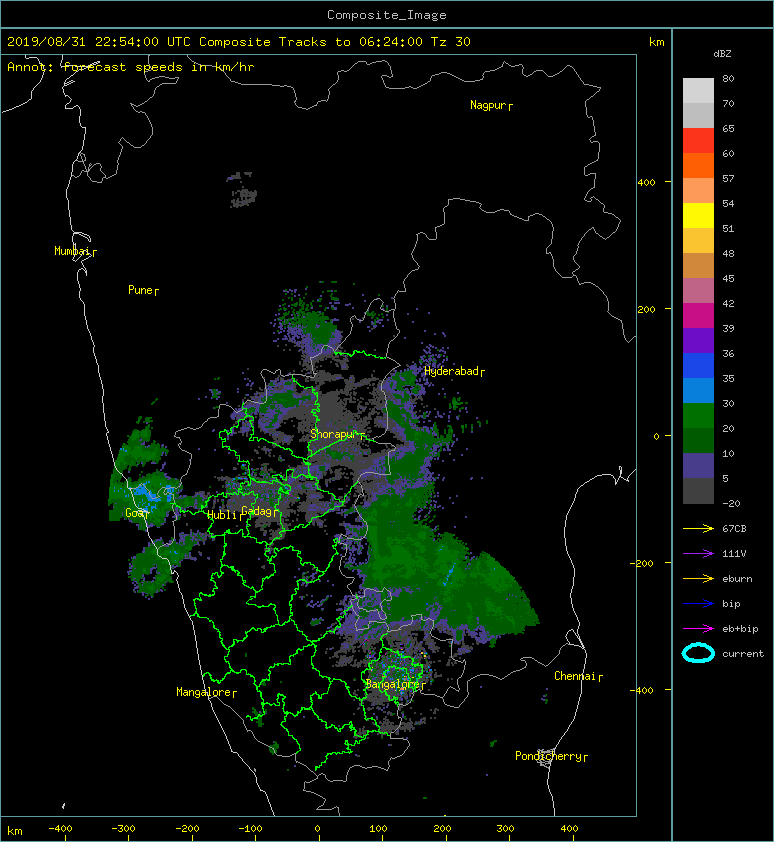The image size is (774, 842).
Task: Pick the magenta 42 dBZ swatch
Action: click(698, 315)
